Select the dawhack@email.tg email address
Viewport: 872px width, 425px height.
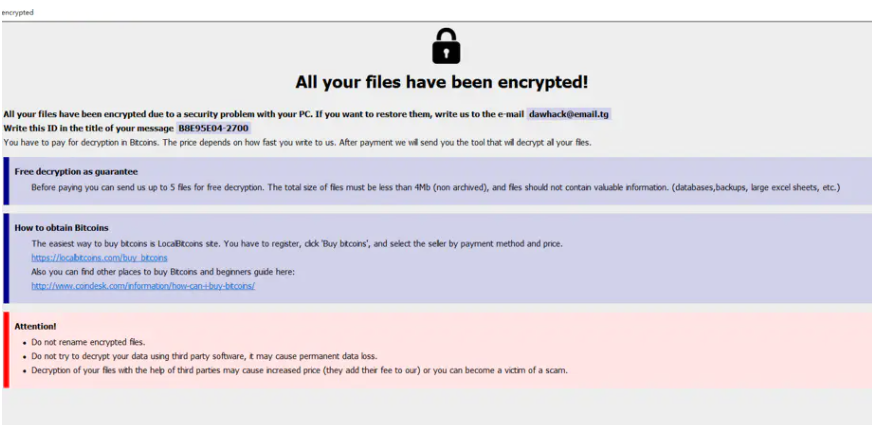pyautogui.click(x=569, y=114)
